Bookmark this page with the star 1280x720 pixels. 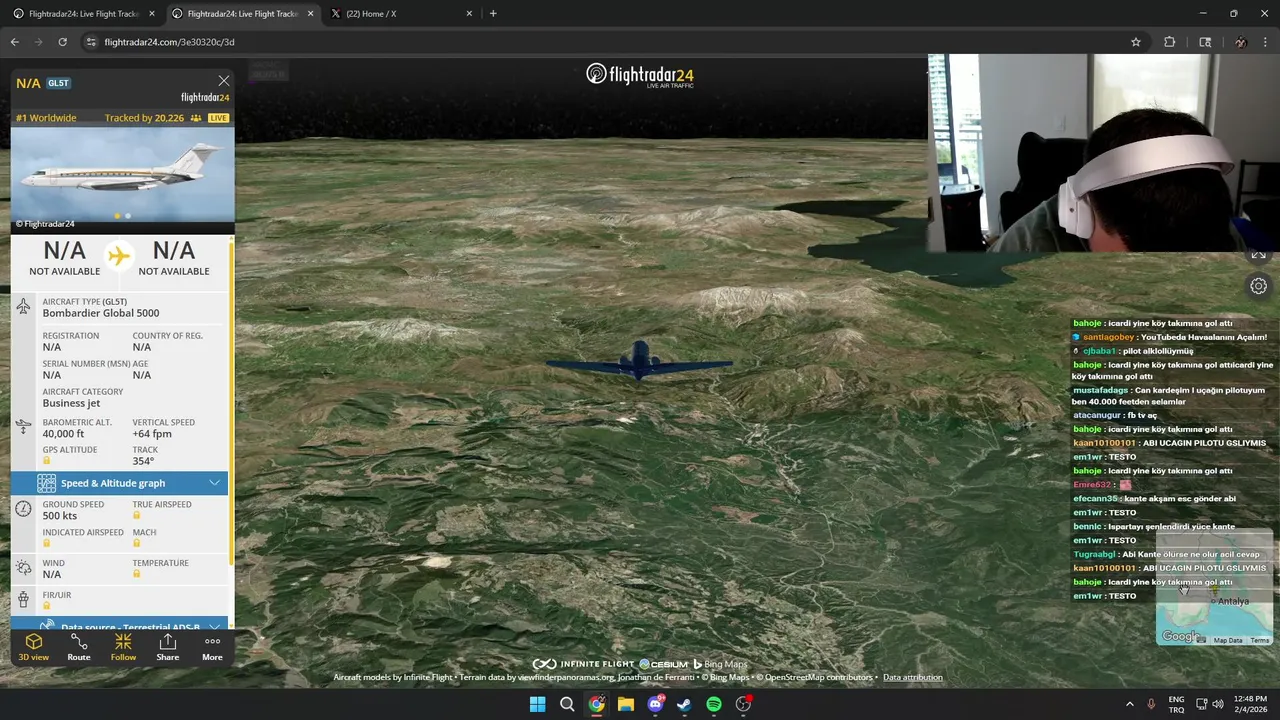coord(1136,42)
